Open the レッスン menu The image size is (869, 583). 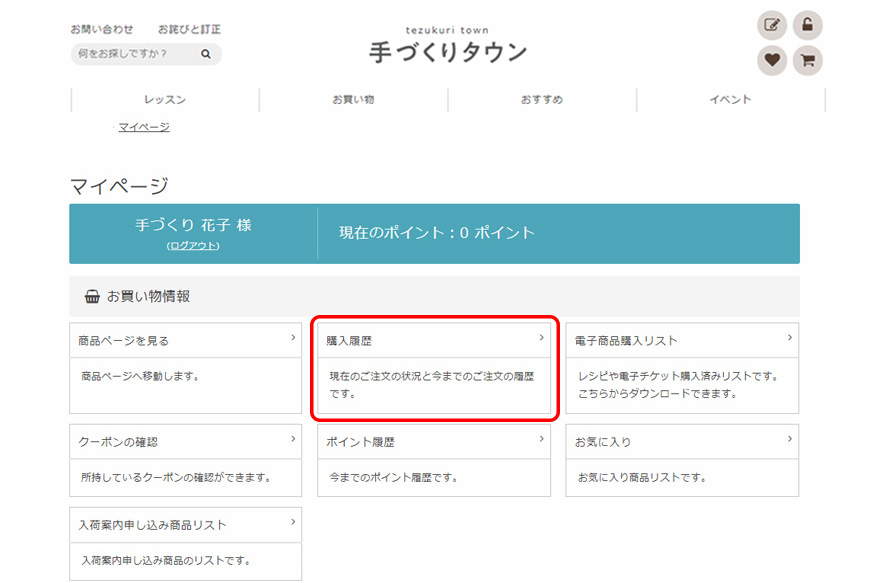[x=165, y=100]
